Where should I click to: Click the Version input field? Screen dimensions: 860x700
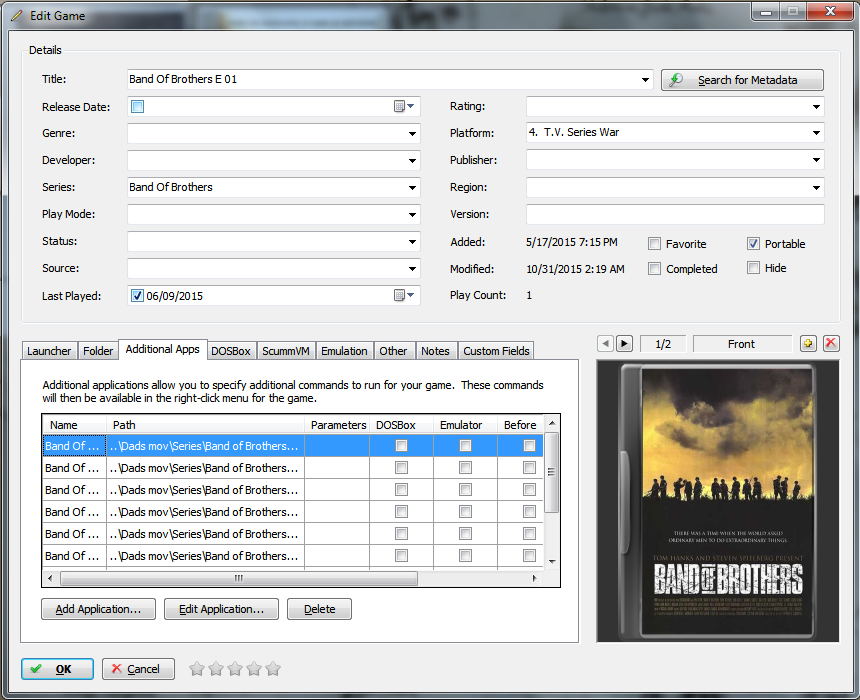tap(675, 214)
